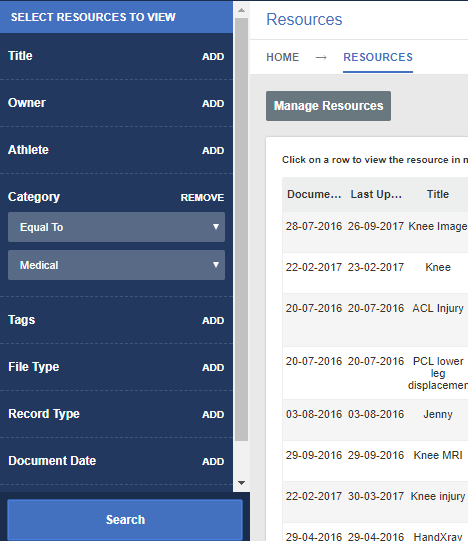This screenshot has width=468, height=541.
Task: Add the Document Date filter
Action: [x=213, y=461]
